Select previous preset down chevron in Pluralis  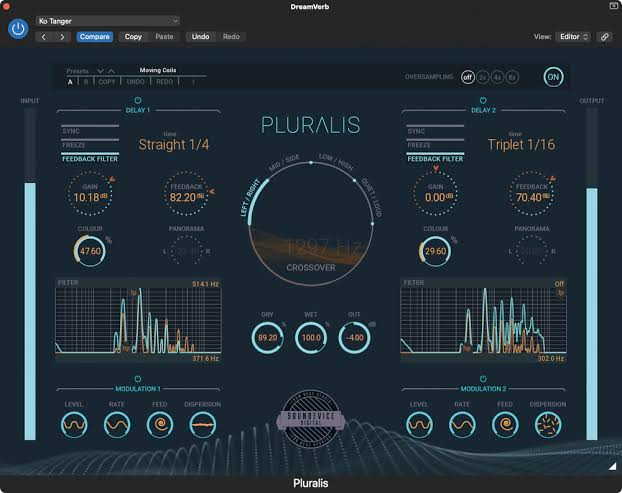(x=100, y=71)
